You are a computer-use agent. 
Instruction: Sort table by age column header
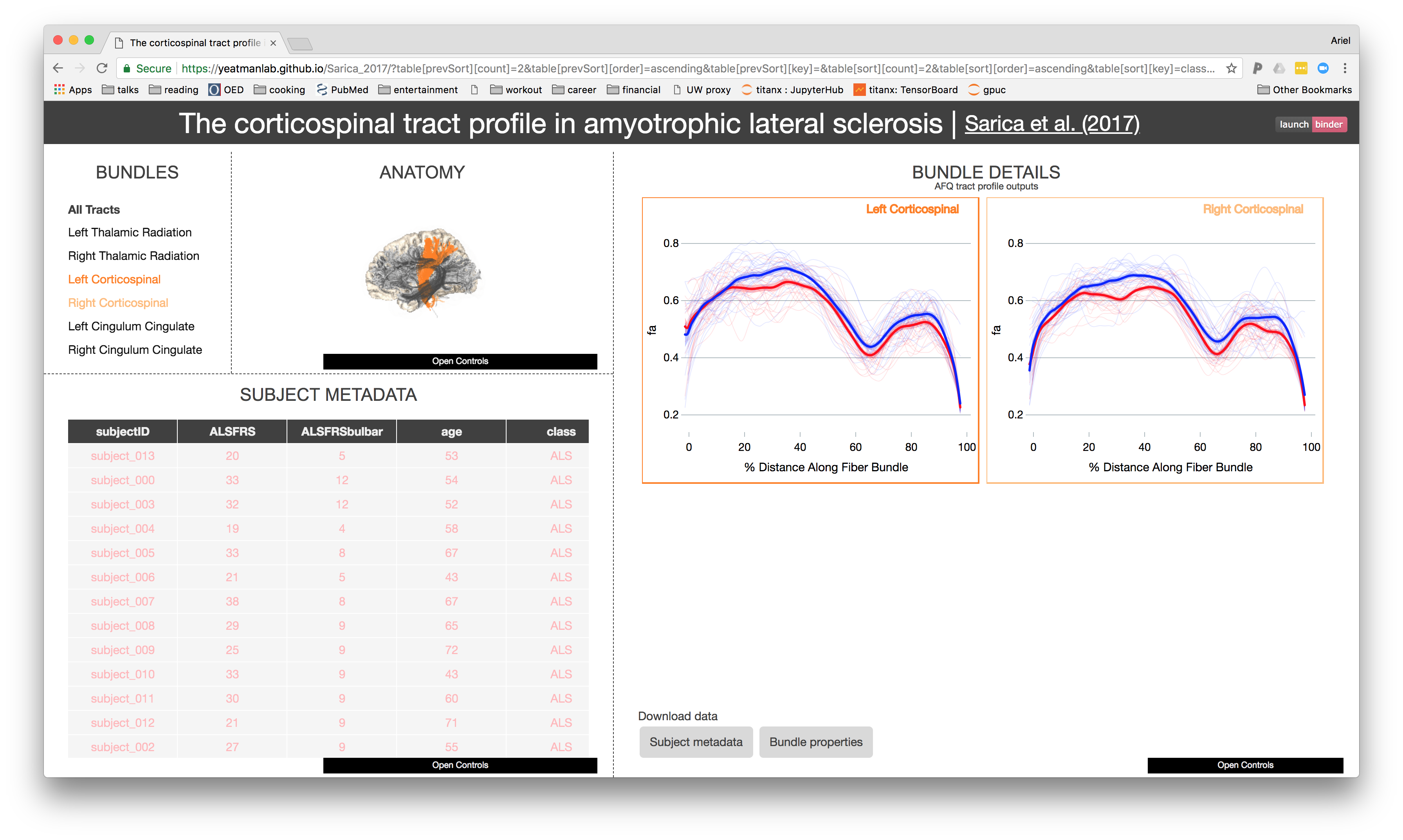tap(451, 431)
